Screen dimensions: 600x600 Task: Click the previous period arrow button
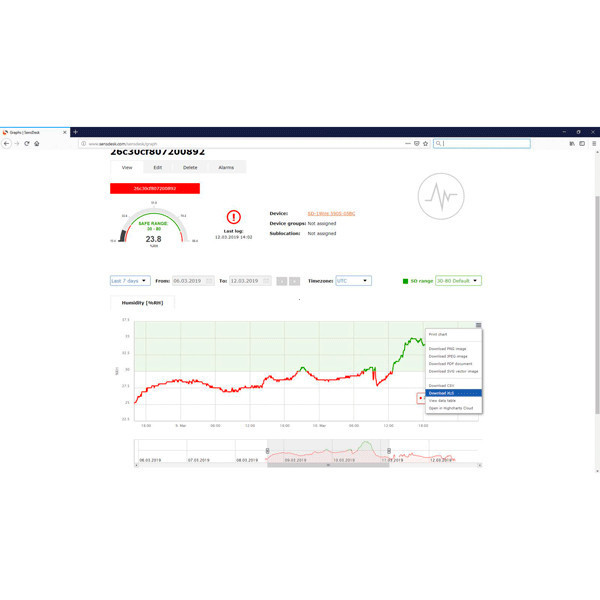281,281
